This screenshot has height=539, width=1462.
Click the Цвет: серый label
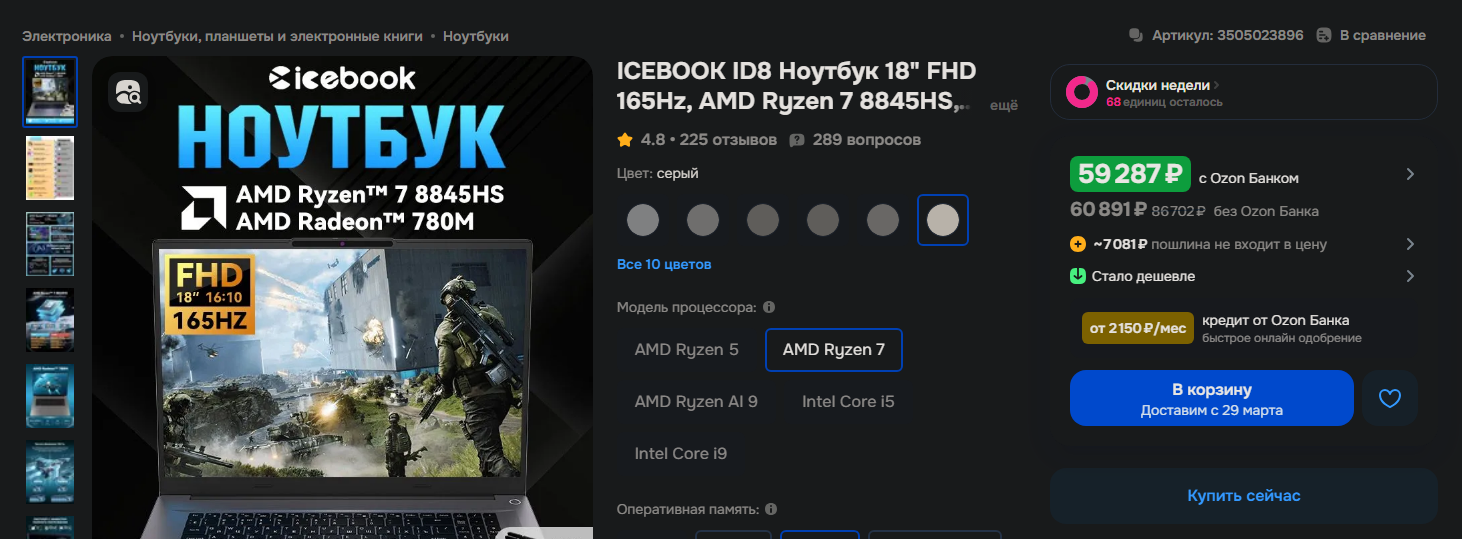point(658,173)
